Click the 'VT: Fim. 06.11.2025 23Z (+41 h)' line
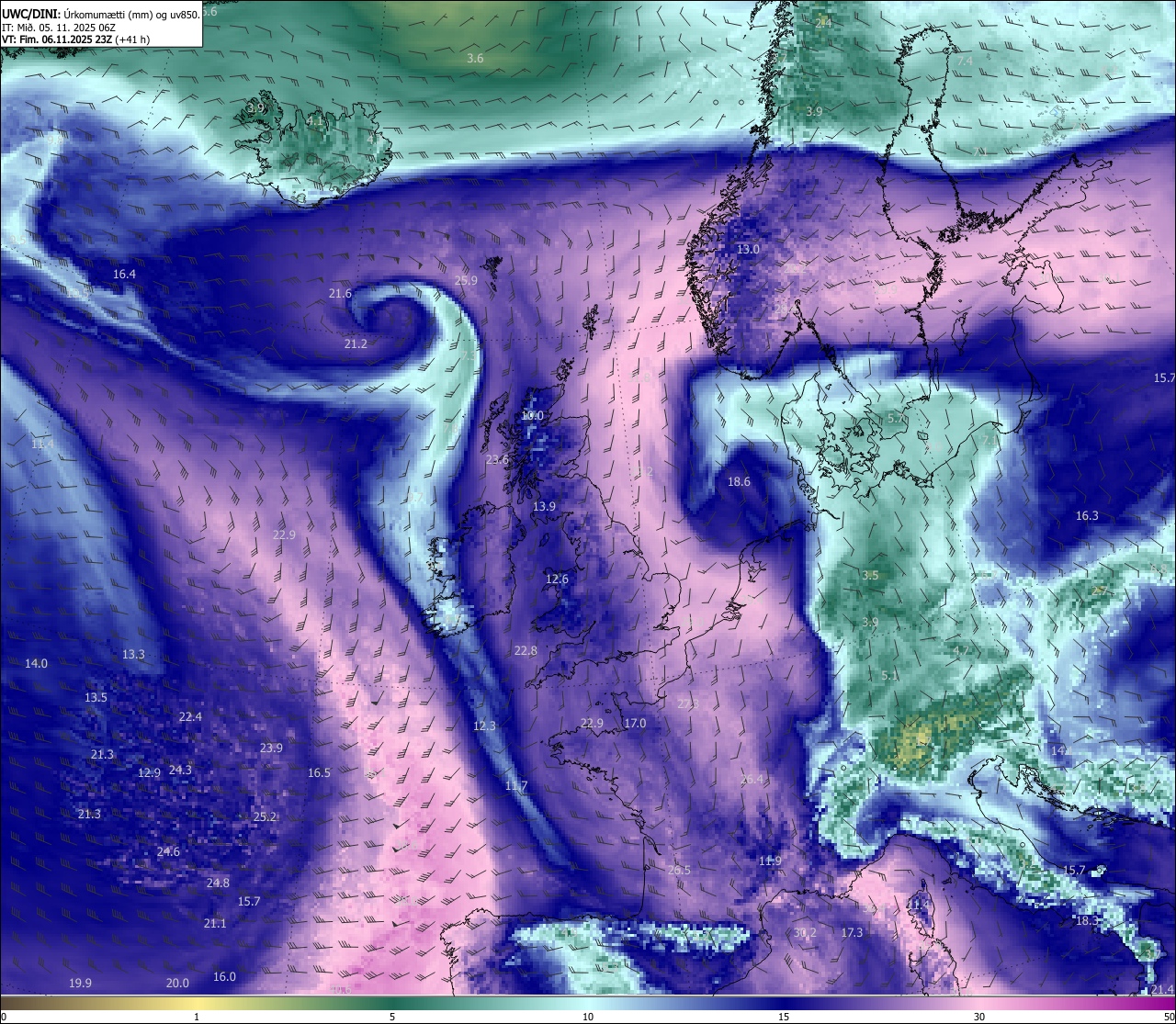Image resolution: width=1176 pixels, height=1024 pixels. point(76,39)
